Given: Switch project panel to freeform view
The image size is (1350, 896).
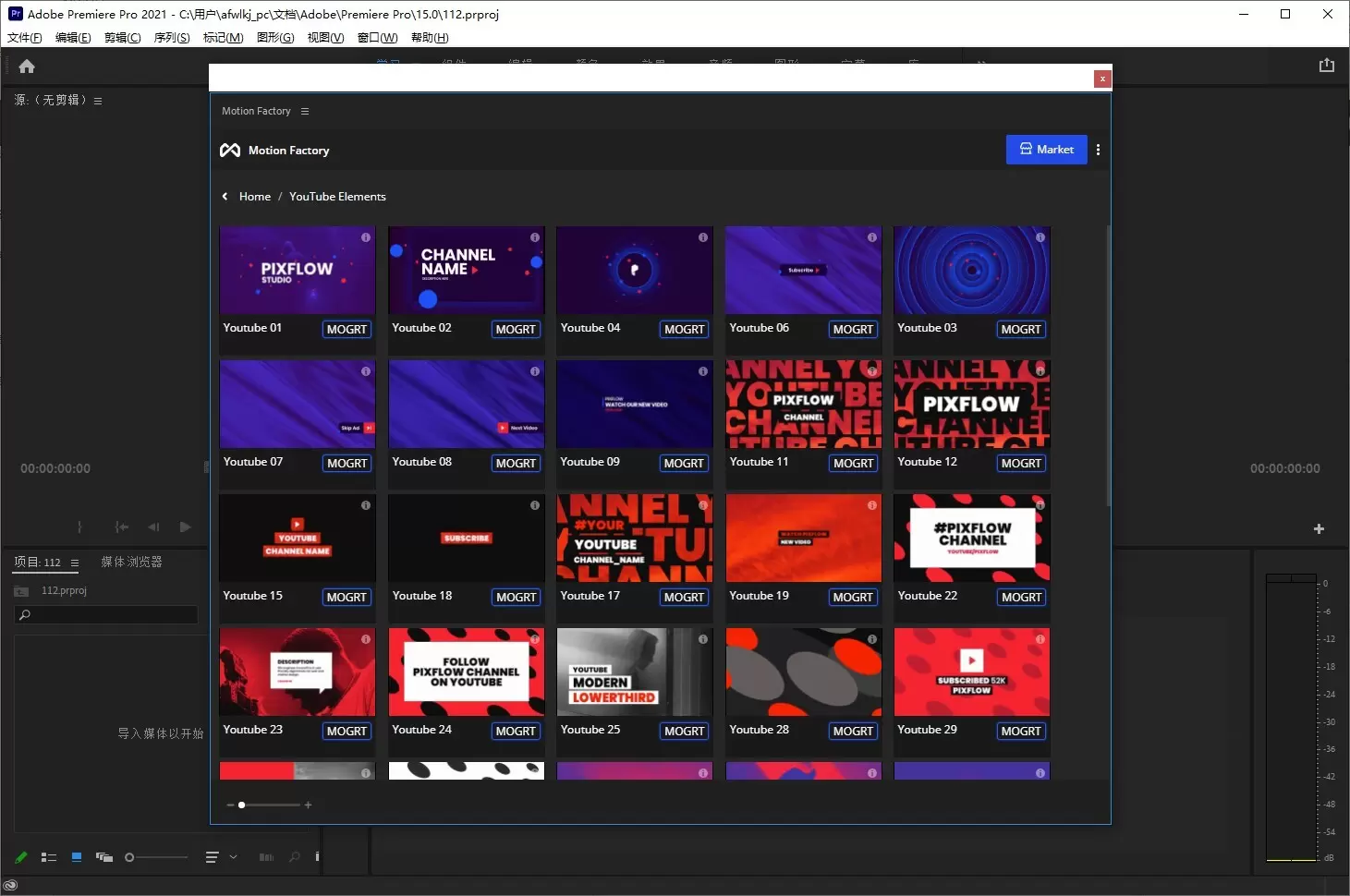Looking at the screenshot, I should (x=104, y=857).
